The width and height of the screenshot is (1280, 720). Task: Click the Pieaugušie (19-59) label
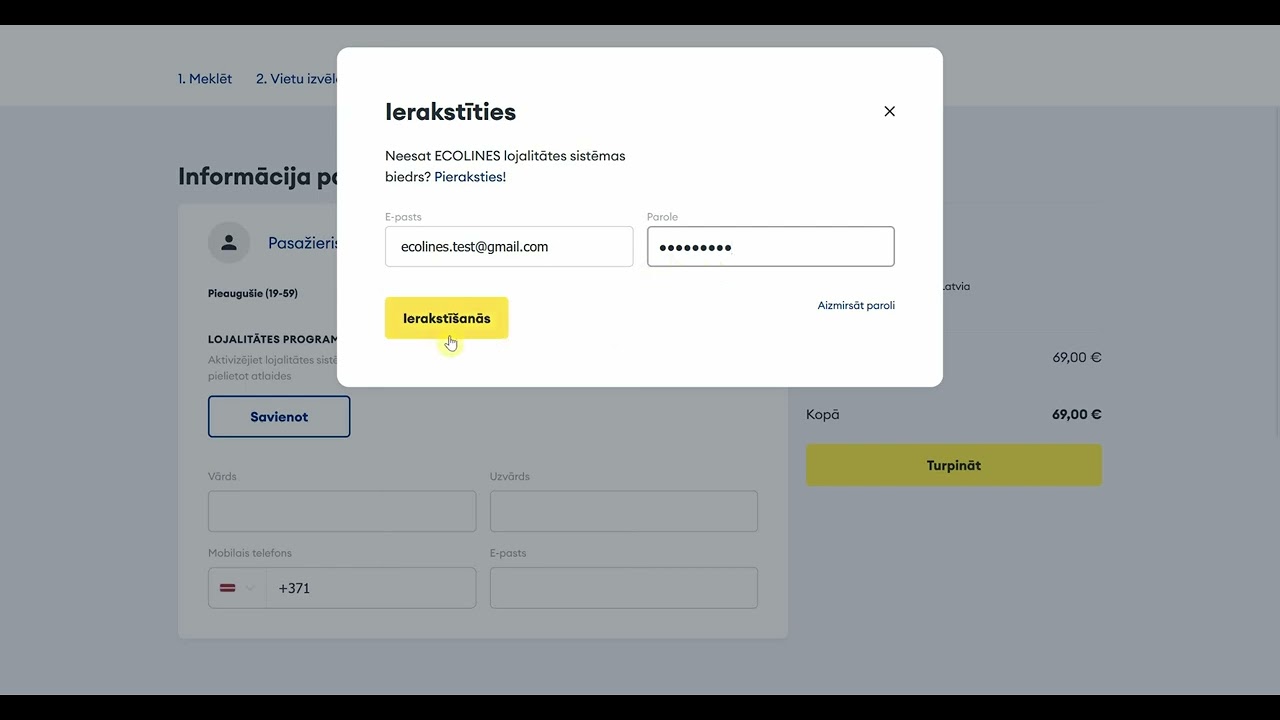pyautogui.click(x=253, y=293)
